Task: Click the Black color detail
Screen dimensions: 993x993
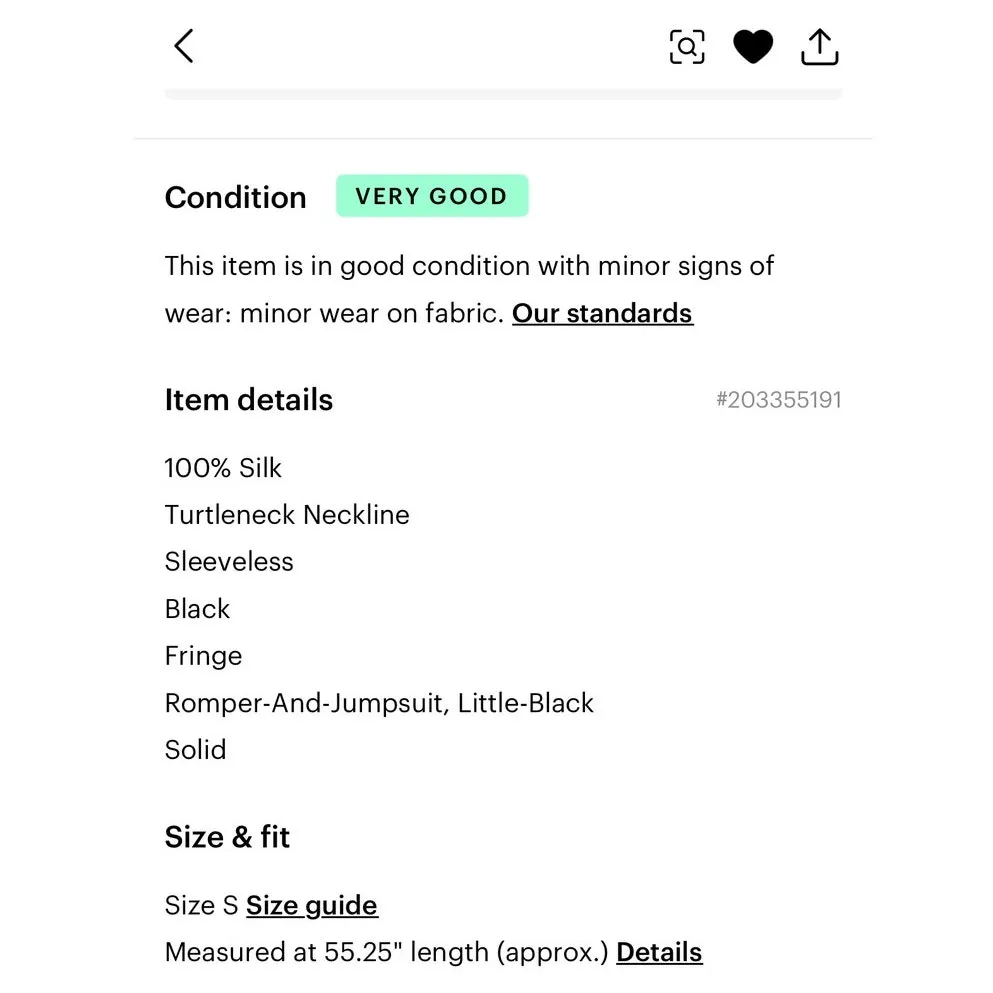Action: [x=197, y=609]
